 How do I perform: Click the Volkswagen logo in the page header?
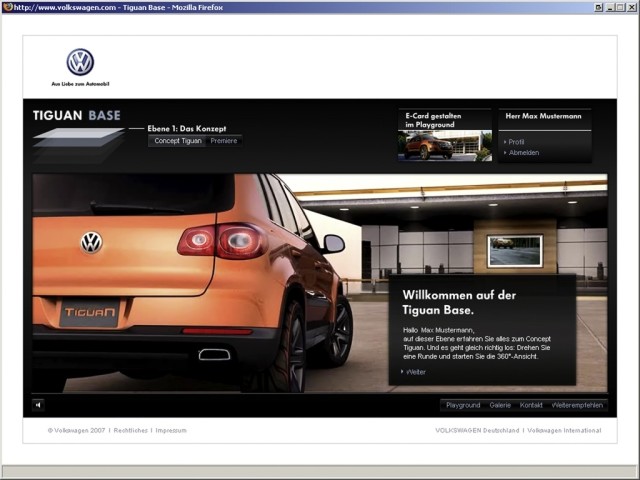[x=80, y=62]
